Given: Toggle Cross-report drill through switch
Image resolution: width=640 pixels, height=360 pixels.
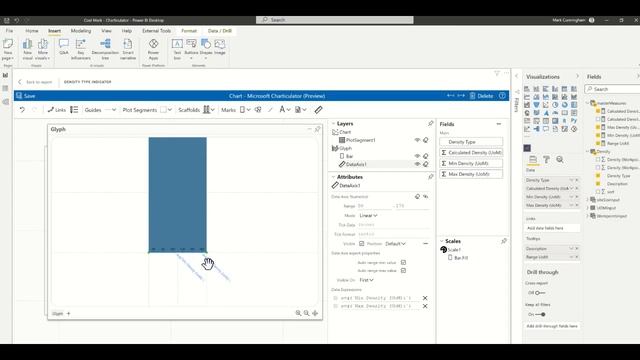Looking at the screenshot, I should [540, 293].
